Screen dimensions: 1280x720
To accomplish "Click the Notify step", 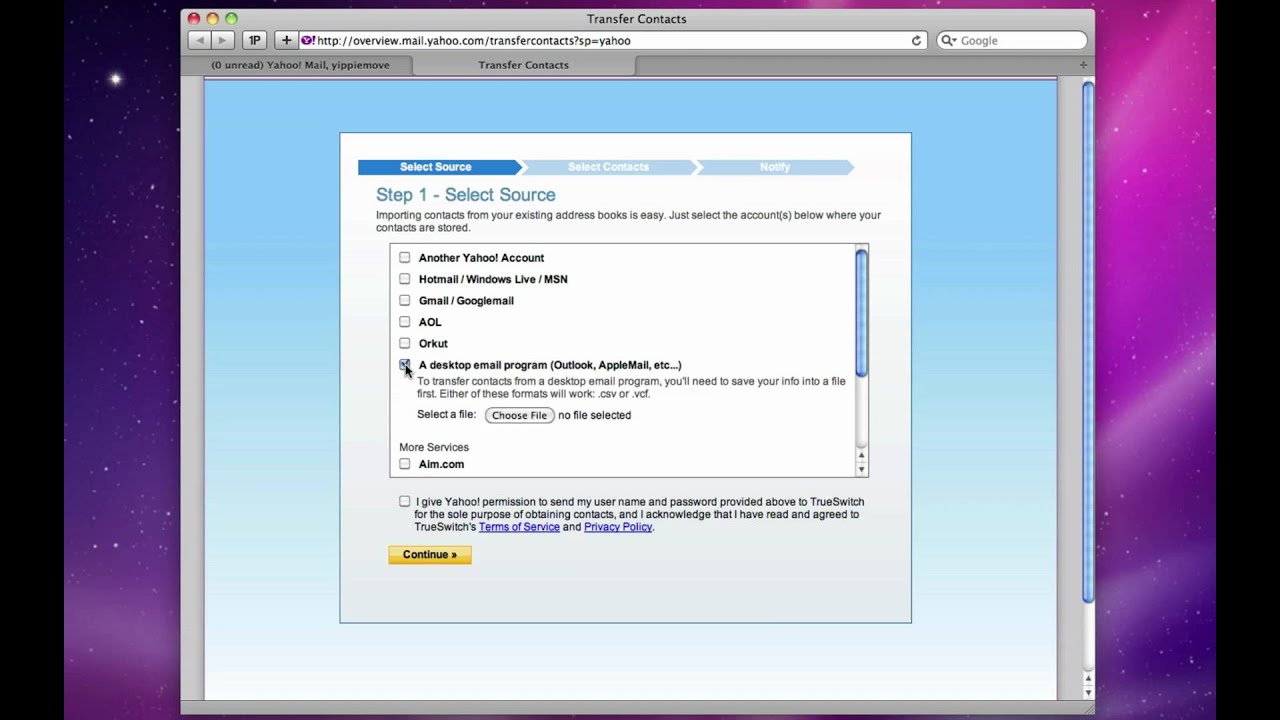I will (x=775, y=167).
